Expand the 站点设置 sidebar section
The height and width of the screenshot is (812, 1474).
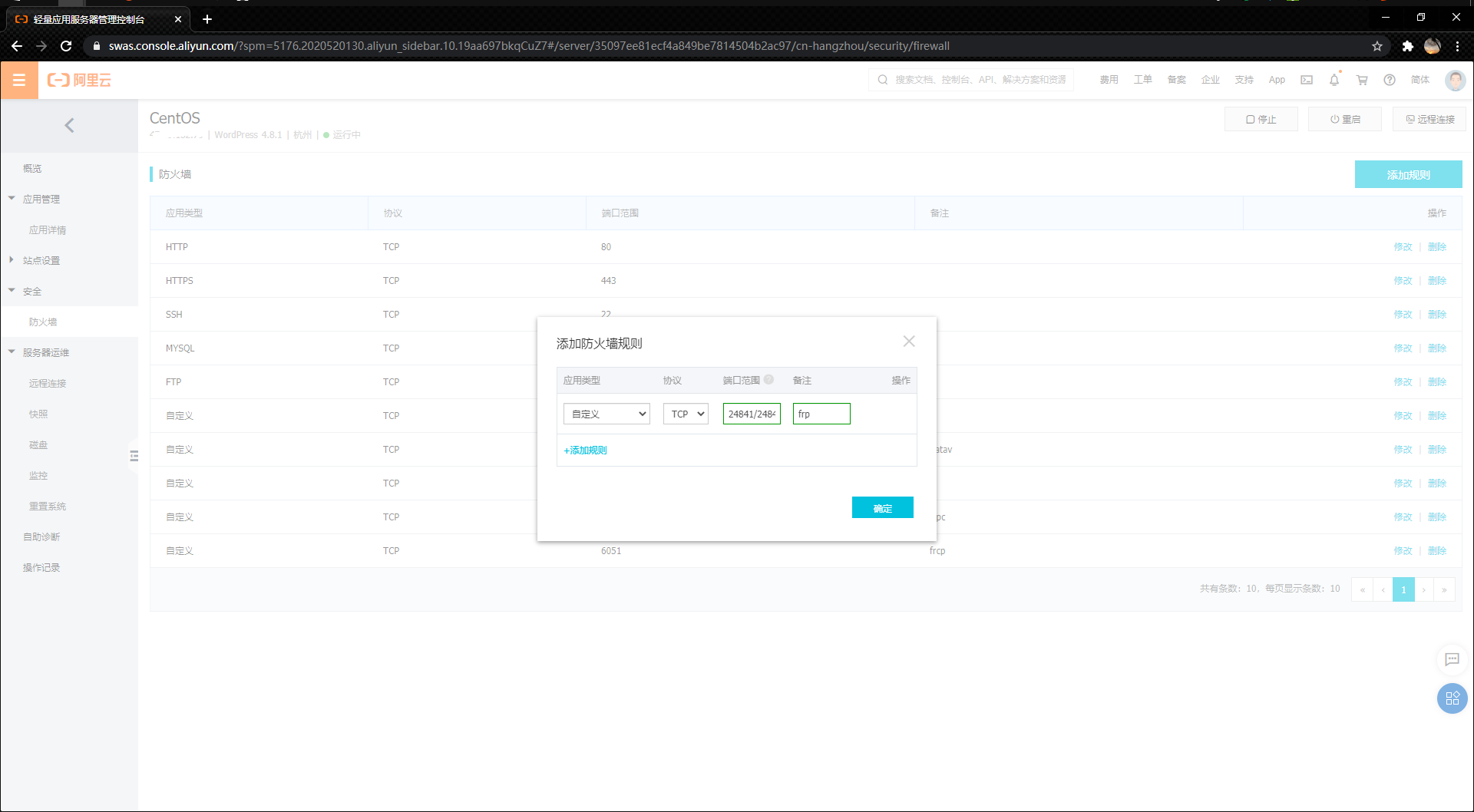[41, 260]
